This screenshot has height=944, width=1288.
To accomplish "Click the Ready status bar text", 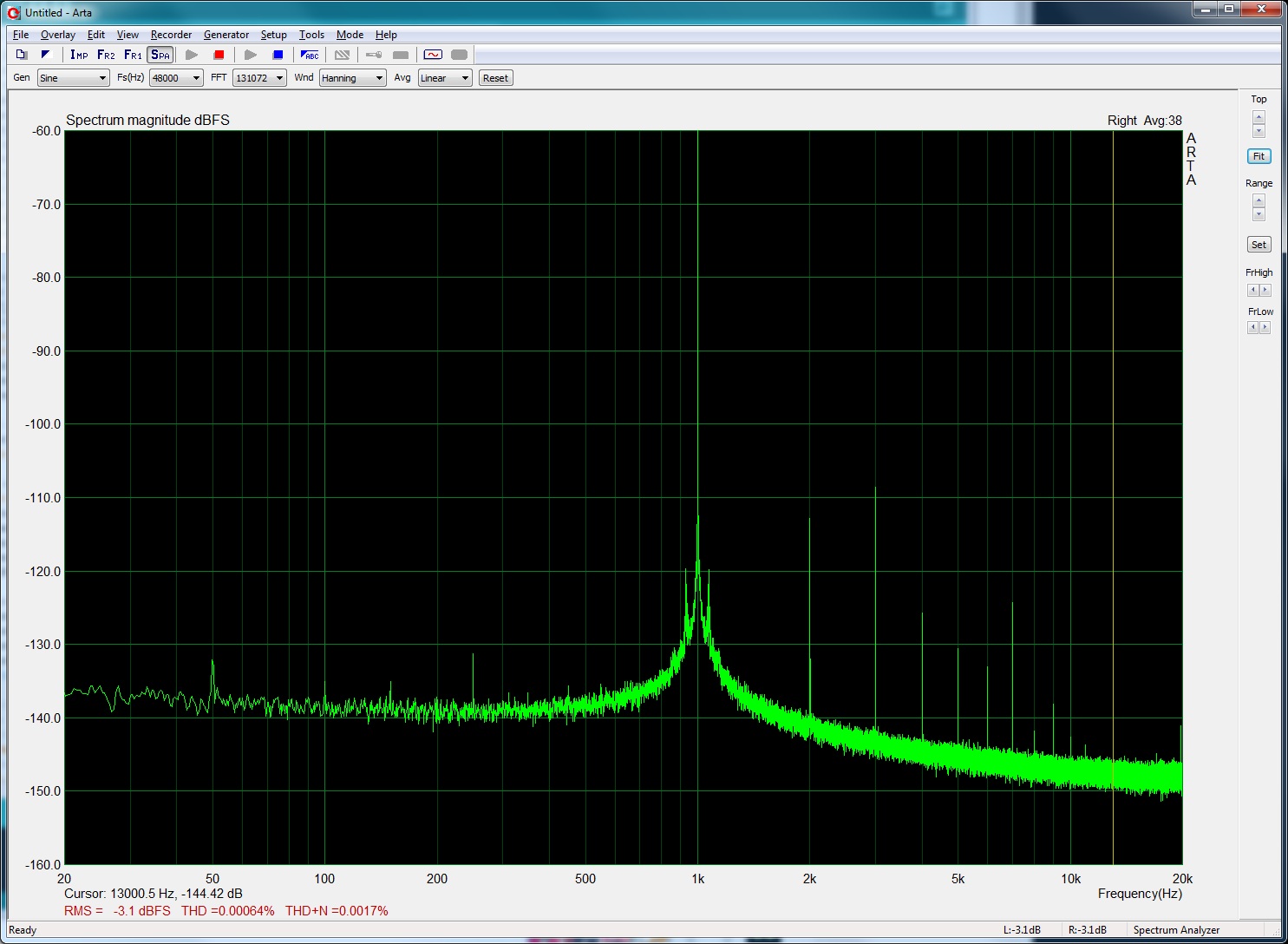I will click(x=23, y=930).
